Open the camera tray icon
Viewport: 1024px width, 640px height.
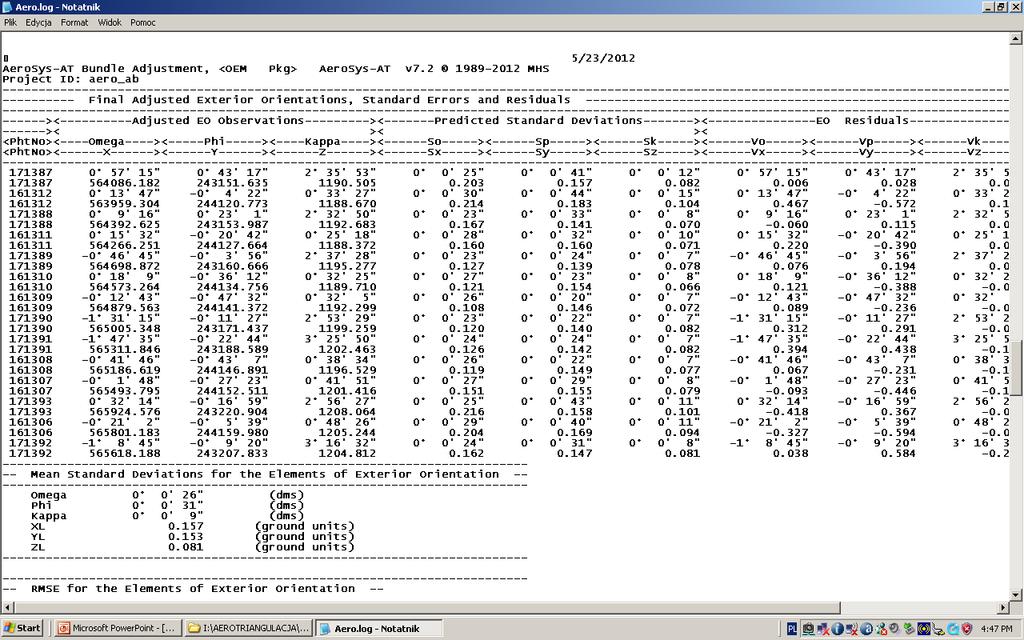coord(808,629)
